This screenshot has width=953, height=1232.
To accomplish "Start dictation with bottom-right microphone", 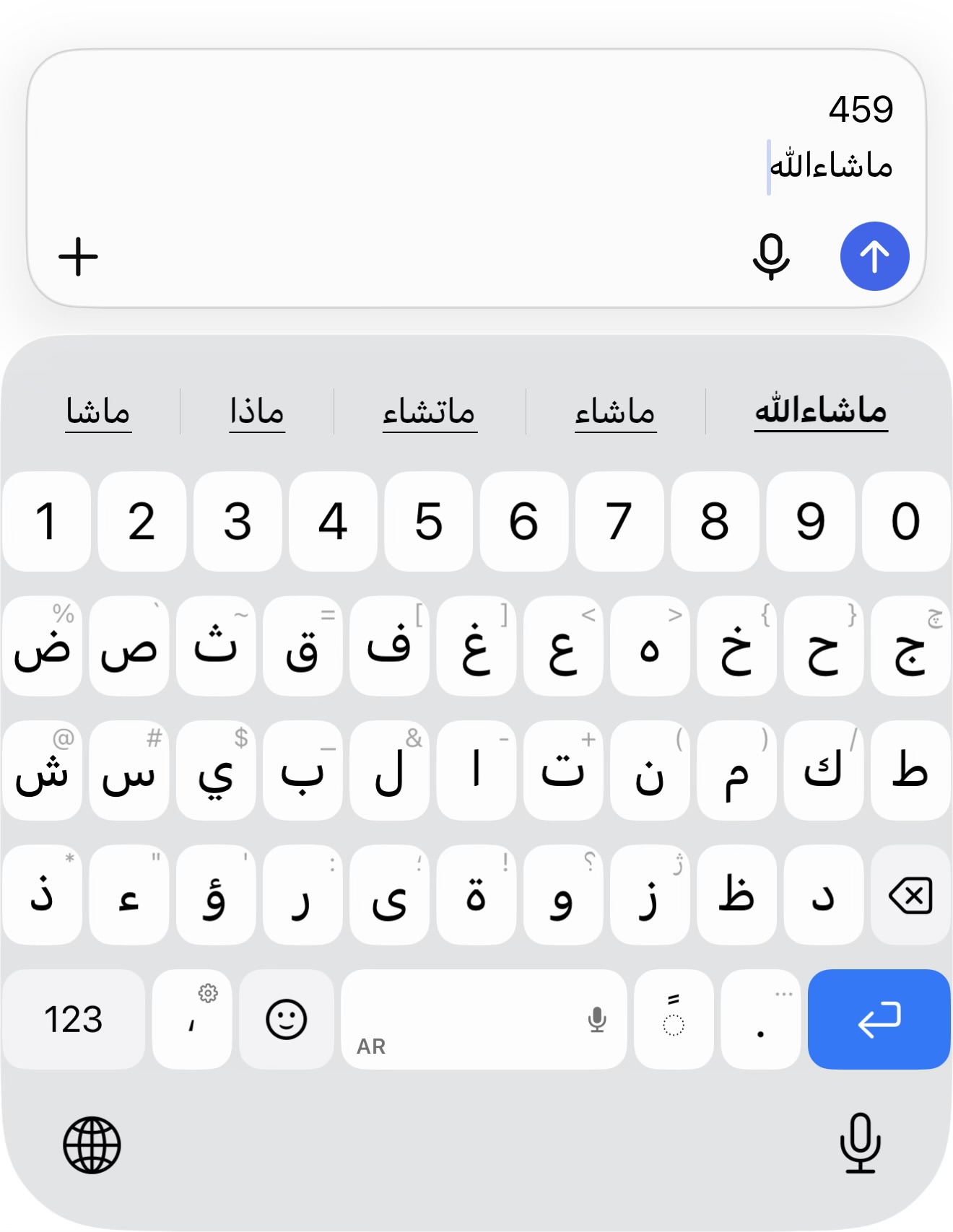I will (x=860, y=1143).
